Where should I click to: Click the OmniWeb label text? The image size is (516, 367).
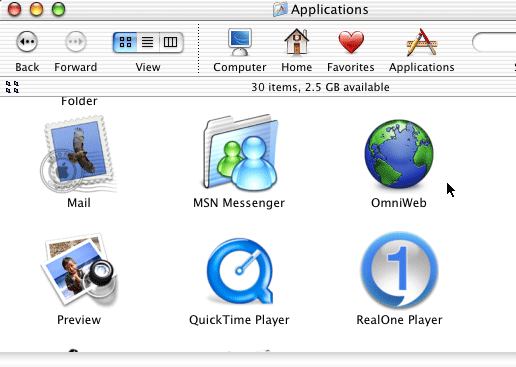click(x=399, y=203)
